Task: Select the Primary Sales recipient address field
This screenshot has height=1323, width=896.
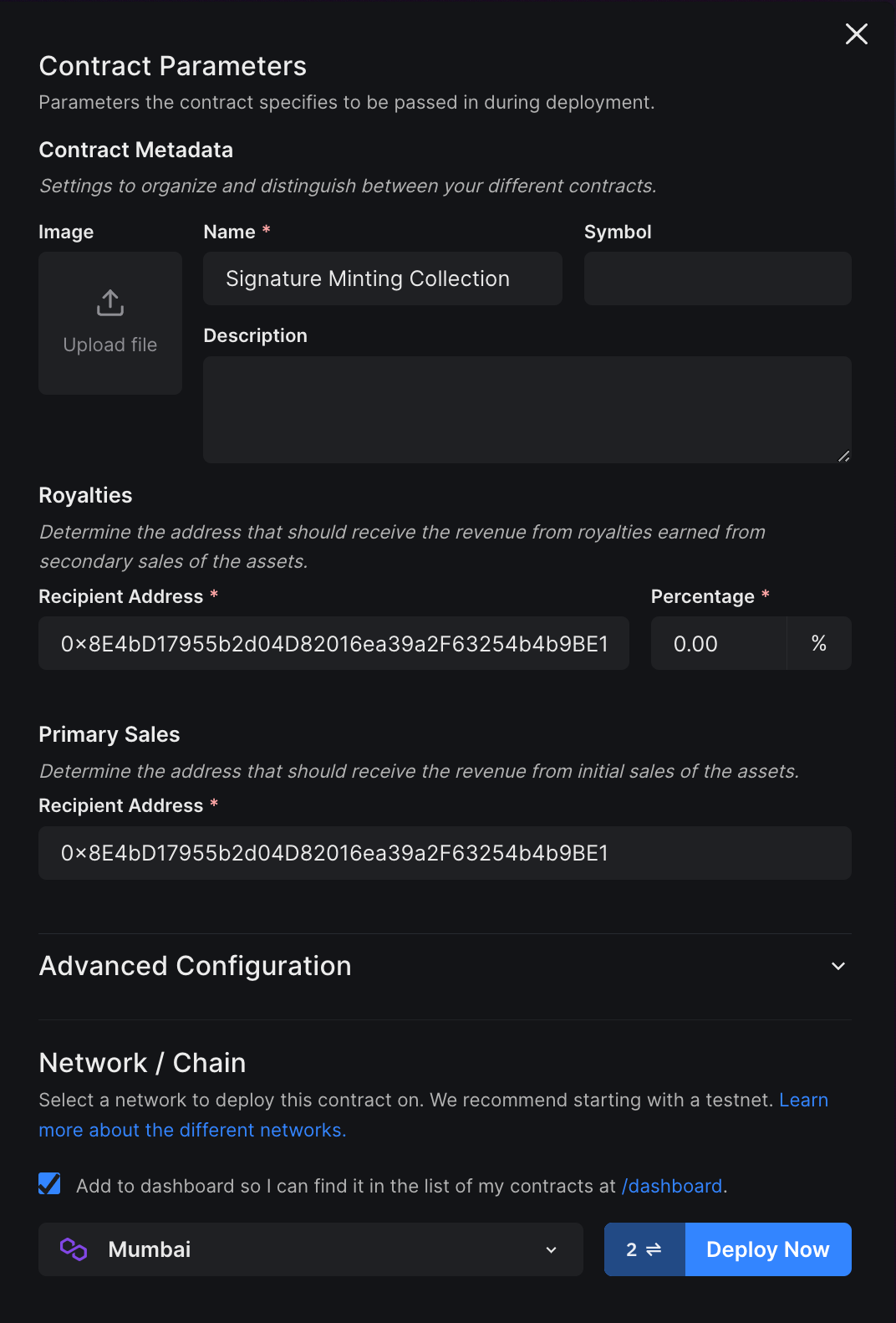Action: tap(444, 853)
